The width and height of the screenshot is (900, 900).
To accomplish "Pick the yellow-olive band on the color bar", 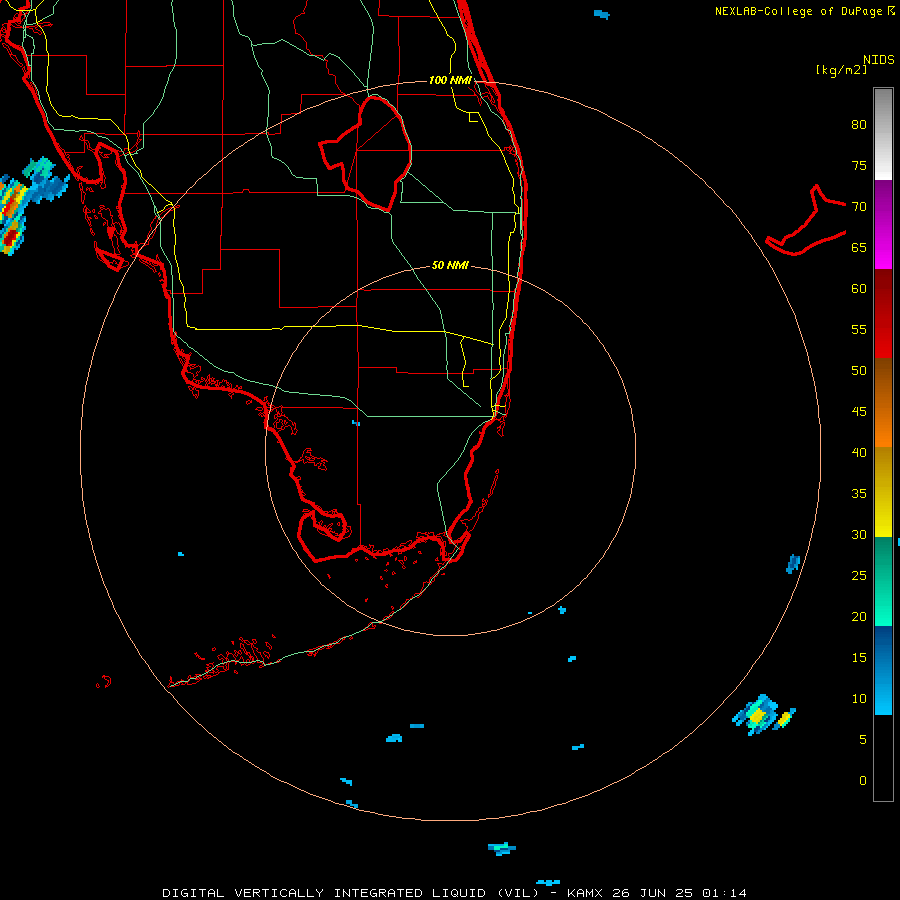I will (x=883, y=492).
